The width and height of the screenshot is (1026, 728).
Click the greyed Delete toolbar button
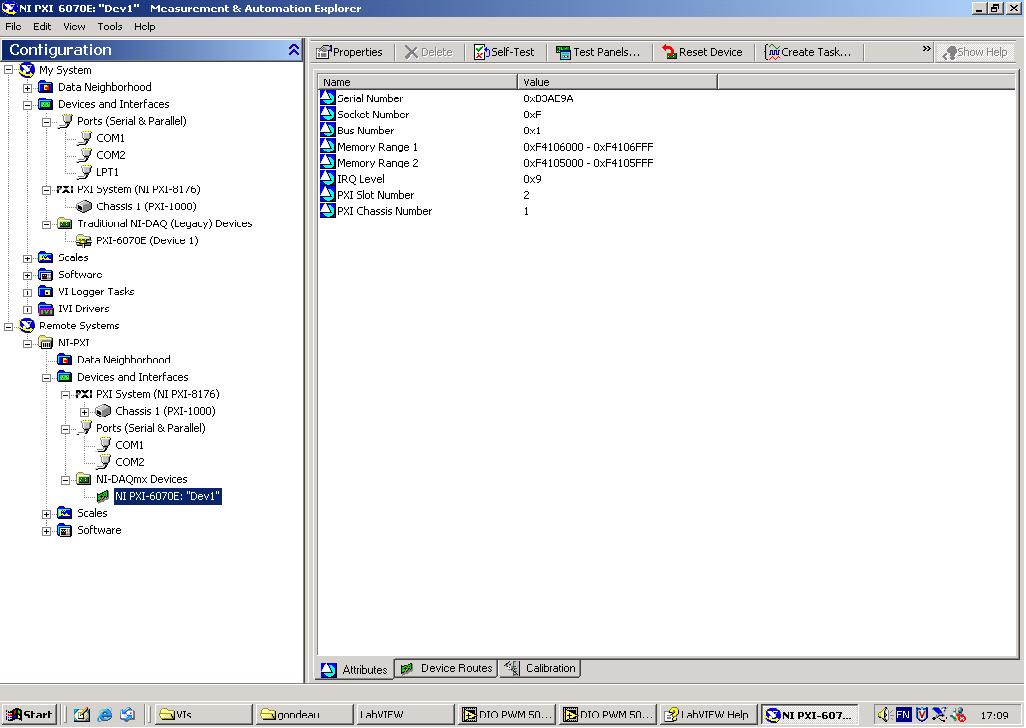pyautogui.click(x=429, y=52)
